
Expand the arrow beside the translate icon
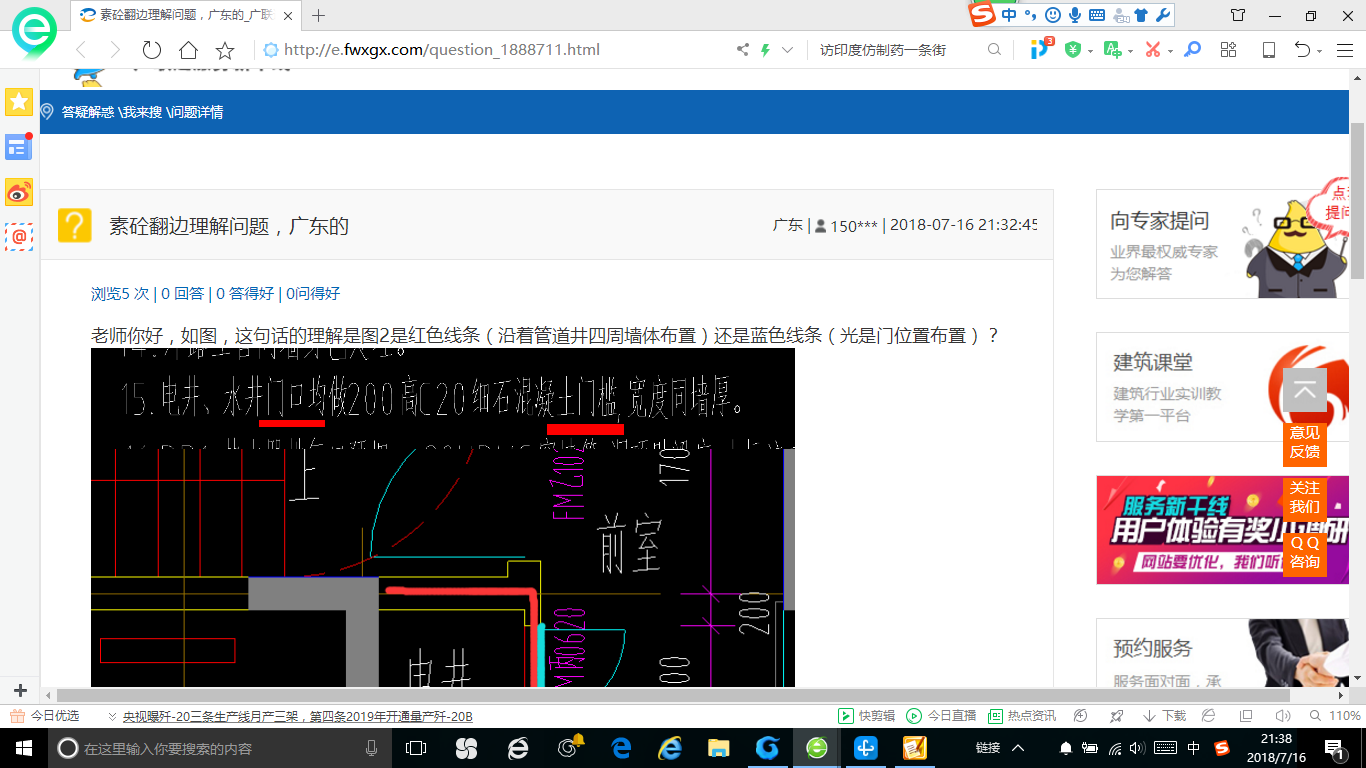[x=1130, y=51]
